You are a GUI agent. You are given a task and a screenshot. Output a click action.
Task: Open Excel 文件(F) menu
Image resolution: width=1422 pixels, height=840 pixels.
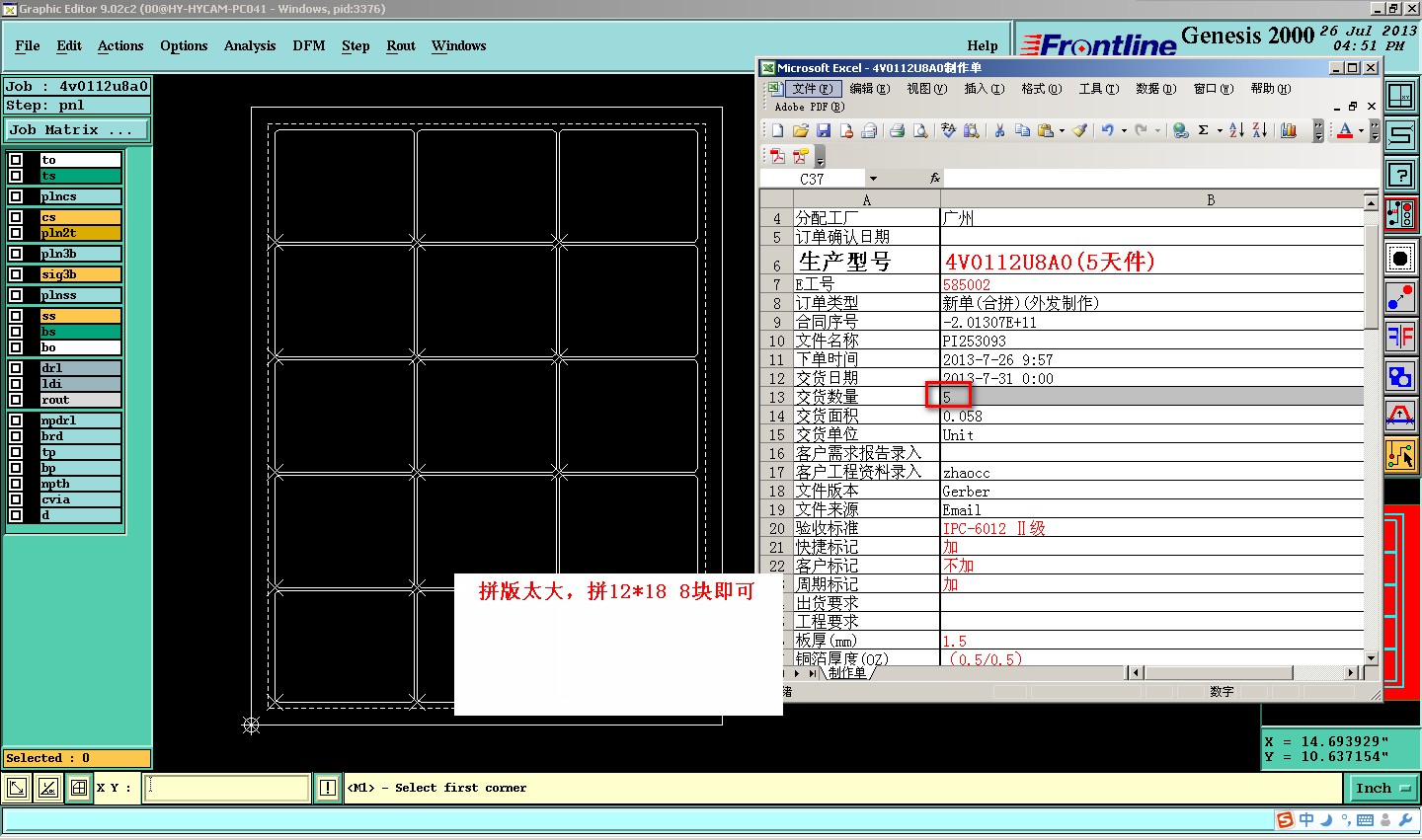point(812,89)
